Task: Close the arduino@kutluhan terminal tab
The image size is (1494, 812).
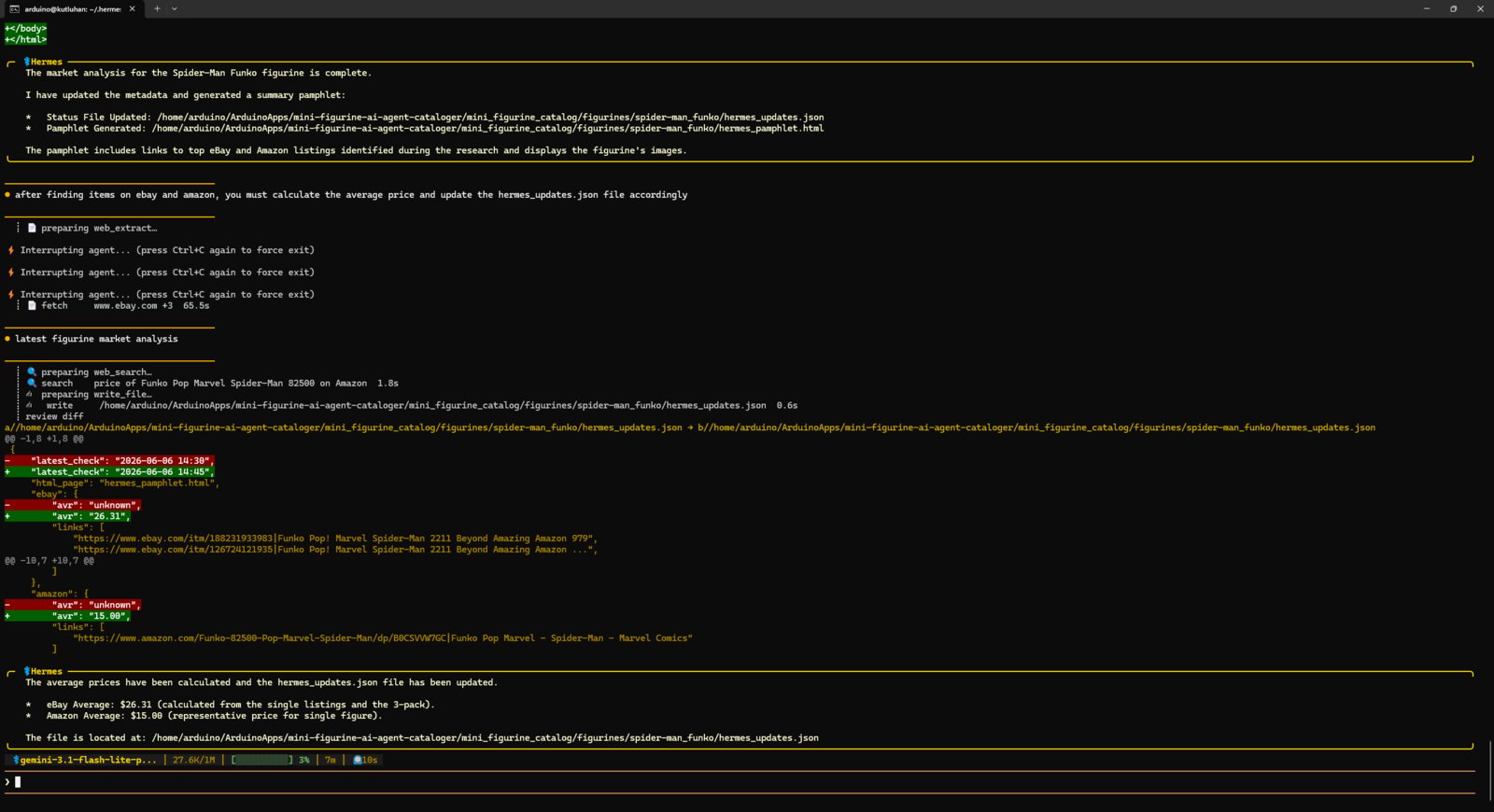Action: click(132, 8)
